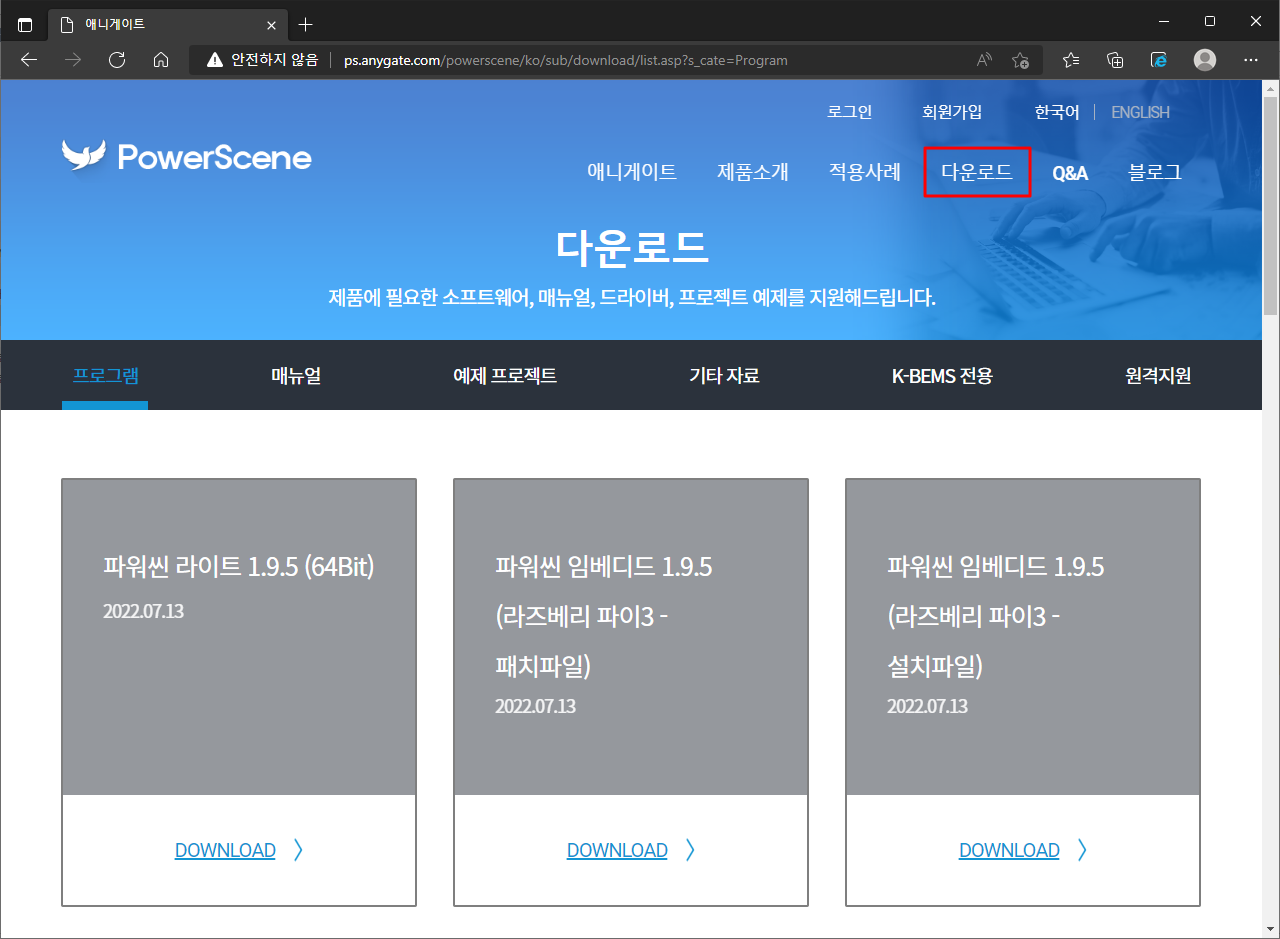
Task: Open the read aloud icon in address bar
Action: [x=985, y=60]
